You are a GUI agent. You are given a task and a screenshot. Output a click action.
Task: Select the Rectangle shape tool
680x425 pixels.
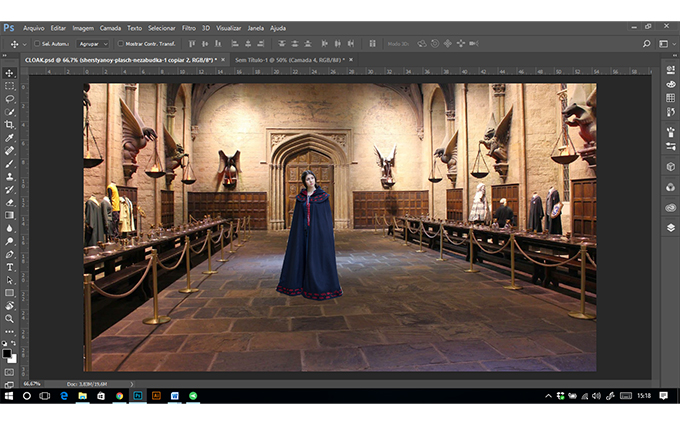pyautogui.click(x=9, y=293)
